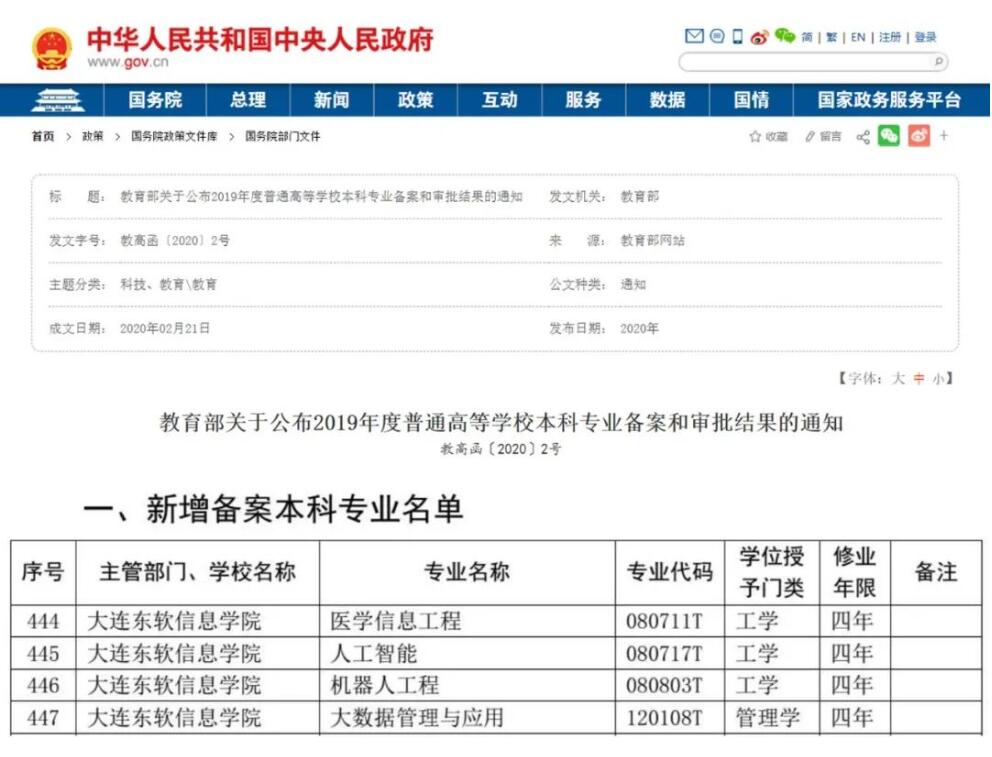The width and height of the screenshot is (992, 757).
Task: Click the 主题分类 value 科技、教育\教育
Action: coord(169,285)
